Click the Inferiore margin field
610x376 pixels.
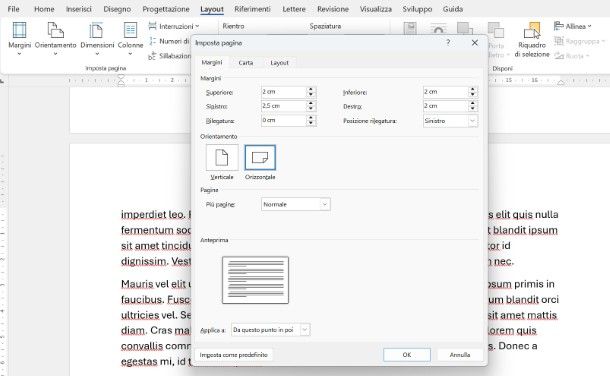point(445,92)
